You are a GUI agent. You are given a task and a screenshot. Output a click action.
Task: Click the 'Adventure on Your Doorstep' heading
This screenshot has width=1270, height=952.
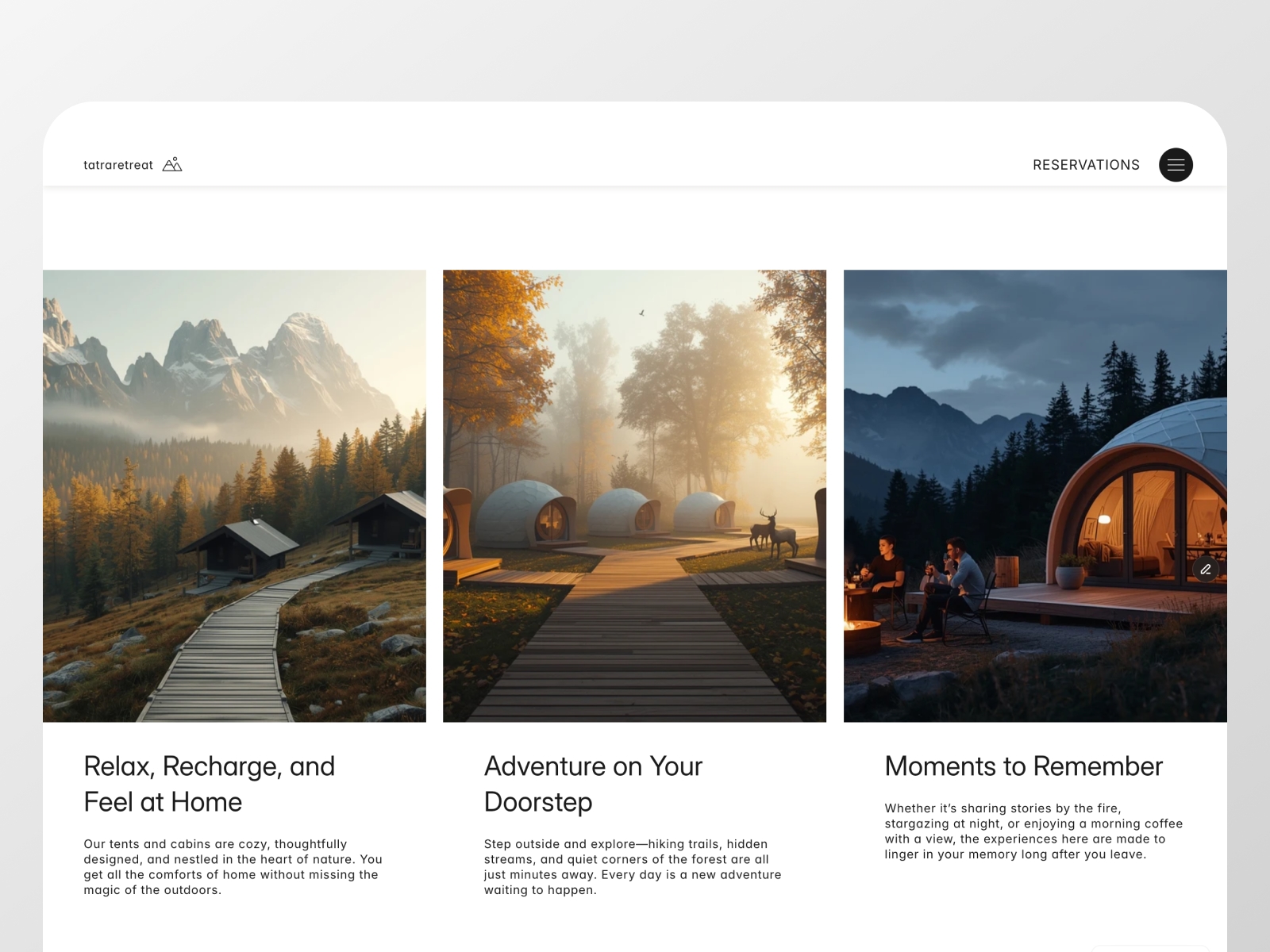[592, 784]
